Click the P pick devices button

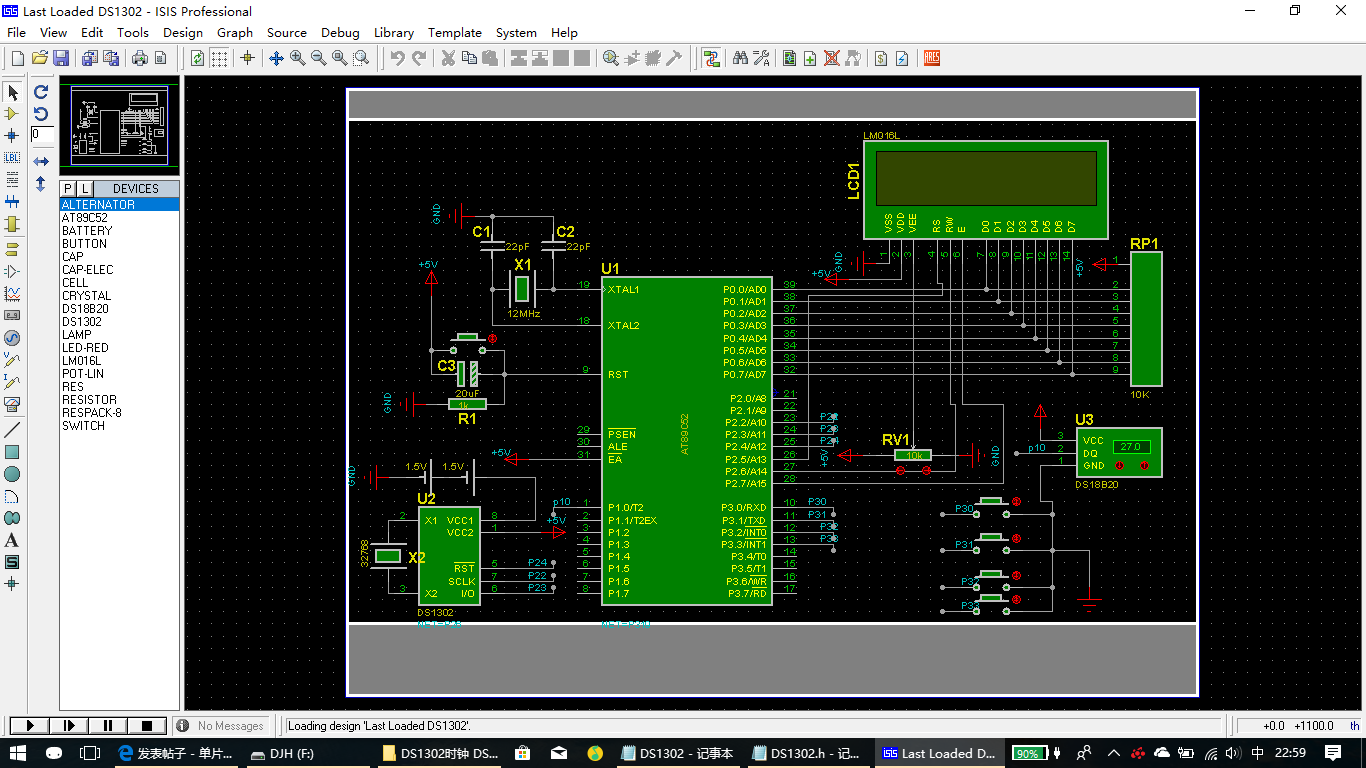tap(68, 188)
